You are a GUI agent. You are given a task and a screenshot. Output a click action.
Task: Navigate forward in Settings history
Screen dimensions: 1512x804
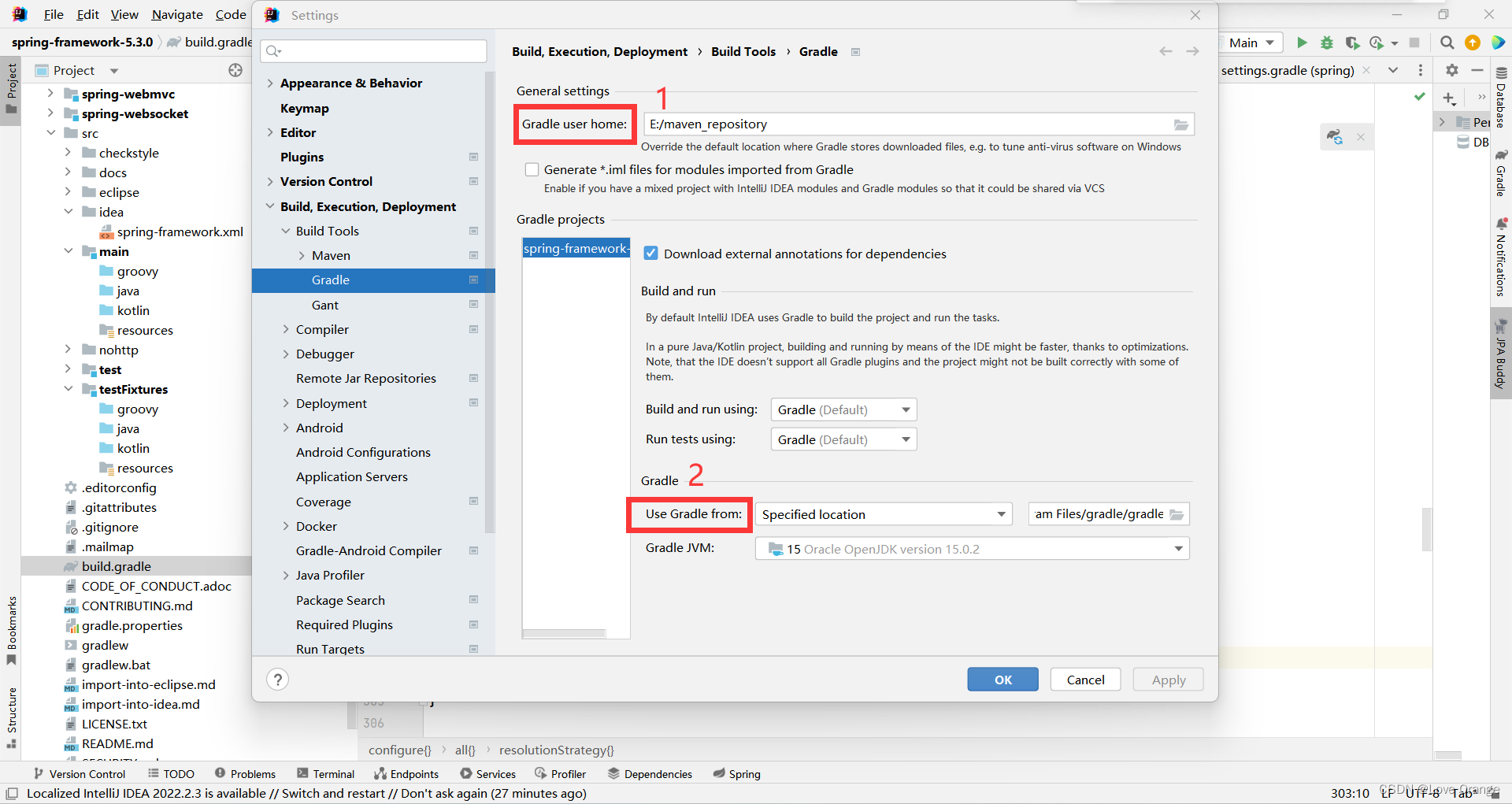pos(1193,51)
